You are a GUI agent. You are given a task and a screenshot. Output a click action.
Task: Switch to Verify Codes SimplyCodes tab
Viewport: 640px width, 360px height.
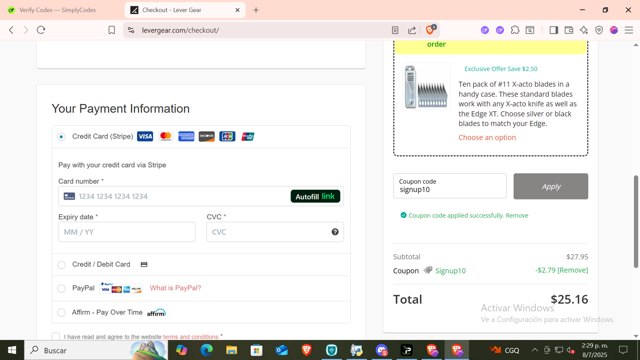point(57,10)
